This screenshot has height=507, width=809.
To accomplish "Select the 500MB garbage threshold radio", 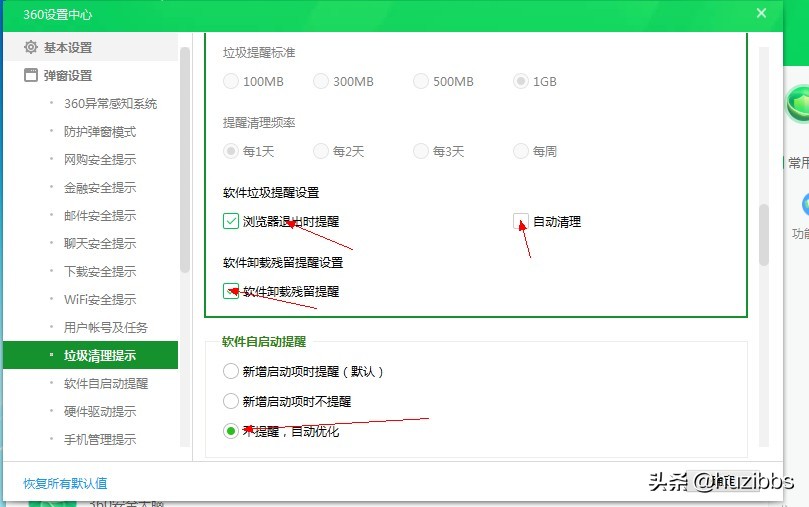I will click(421, 81).
